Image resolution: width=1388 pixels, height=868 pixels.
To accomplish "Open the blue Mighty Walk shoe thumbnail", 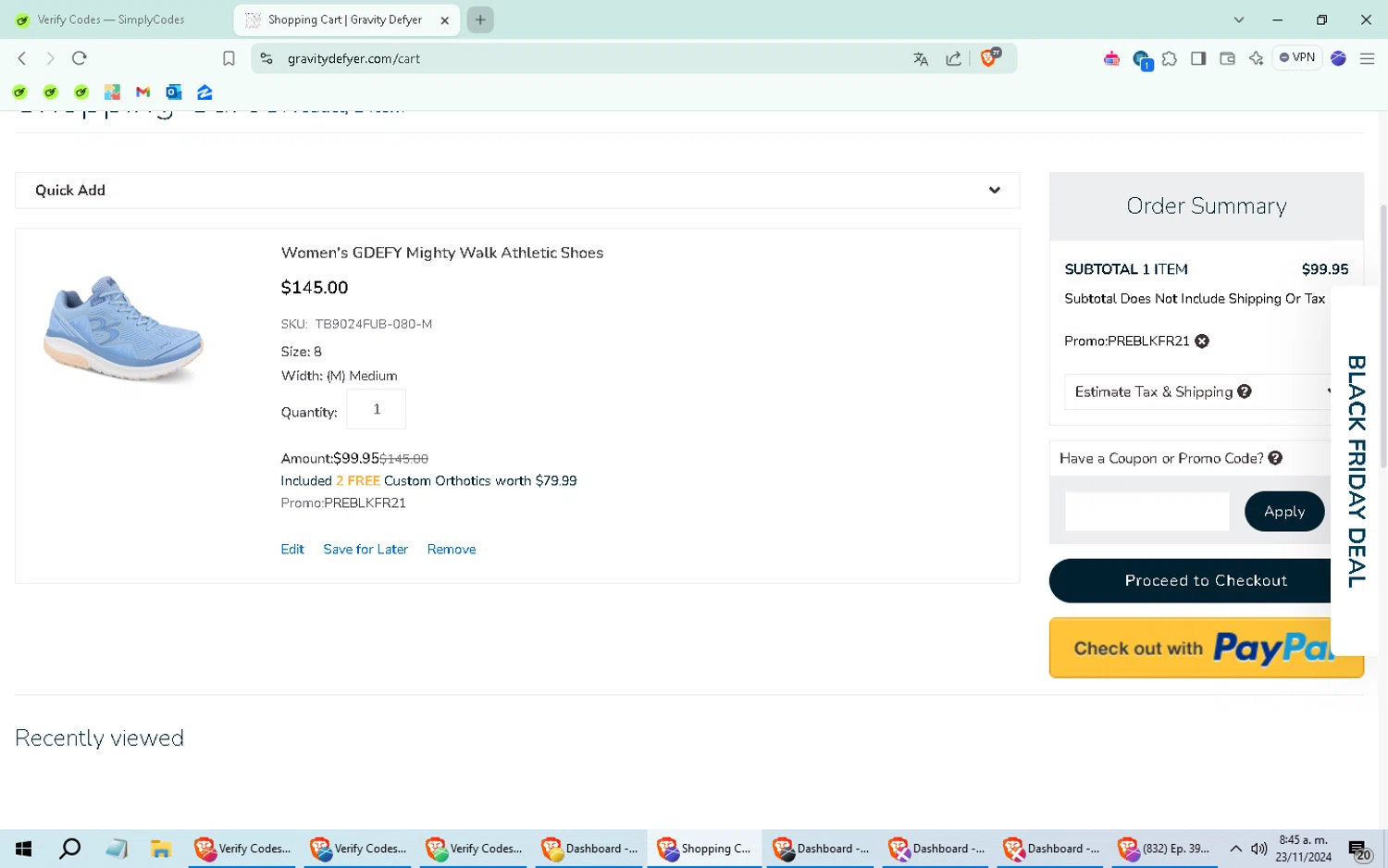I will pyautogui.click(x=123, y=329).
